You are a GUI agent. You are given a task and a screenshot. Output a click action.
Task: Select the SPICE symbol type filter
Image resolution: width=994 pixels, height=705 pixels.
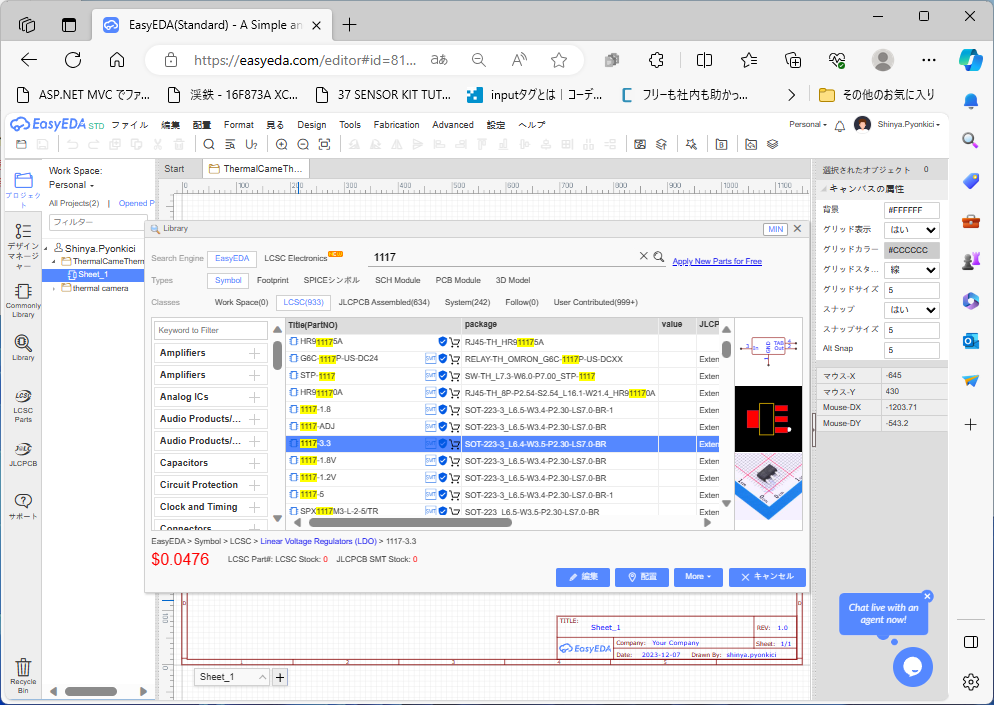coord(332,280)
